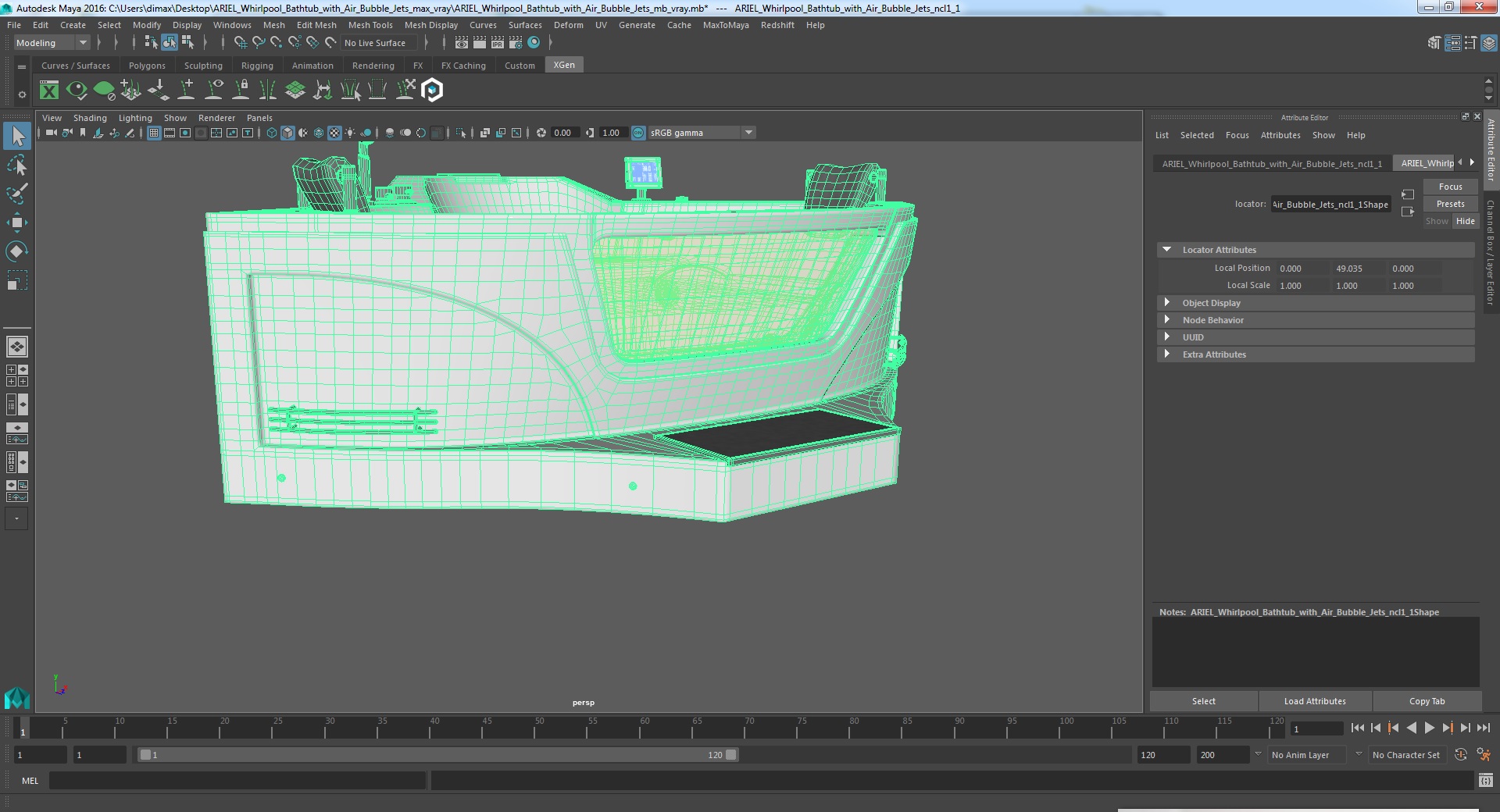This screenshot has width=1500, height=812.
Task: Jump to end of playback range
Action: click(x=1483, y=728)
